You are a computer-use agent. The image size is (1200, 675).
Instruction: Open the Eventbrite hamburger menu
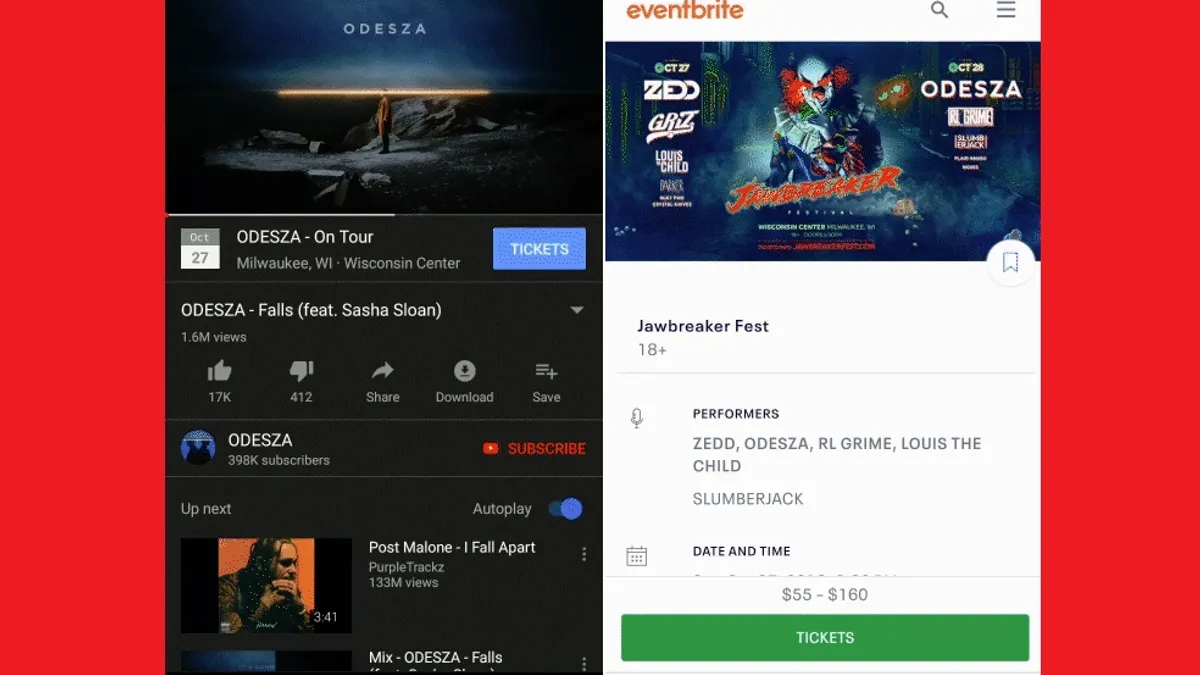coord(1006,10)
